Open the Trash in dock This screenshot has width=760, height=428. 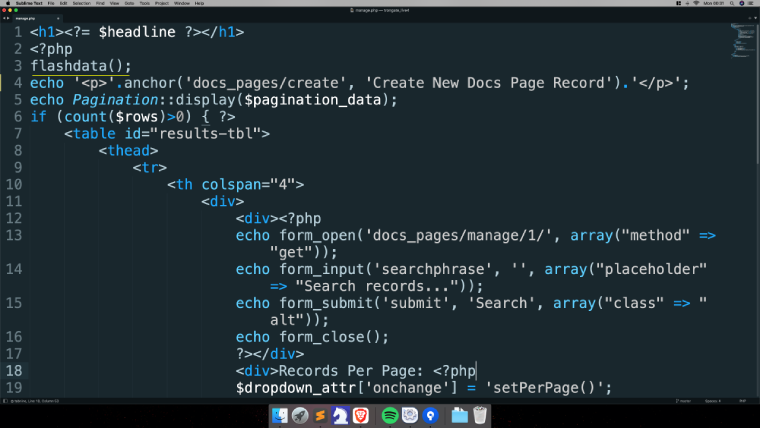coord(480,415)
